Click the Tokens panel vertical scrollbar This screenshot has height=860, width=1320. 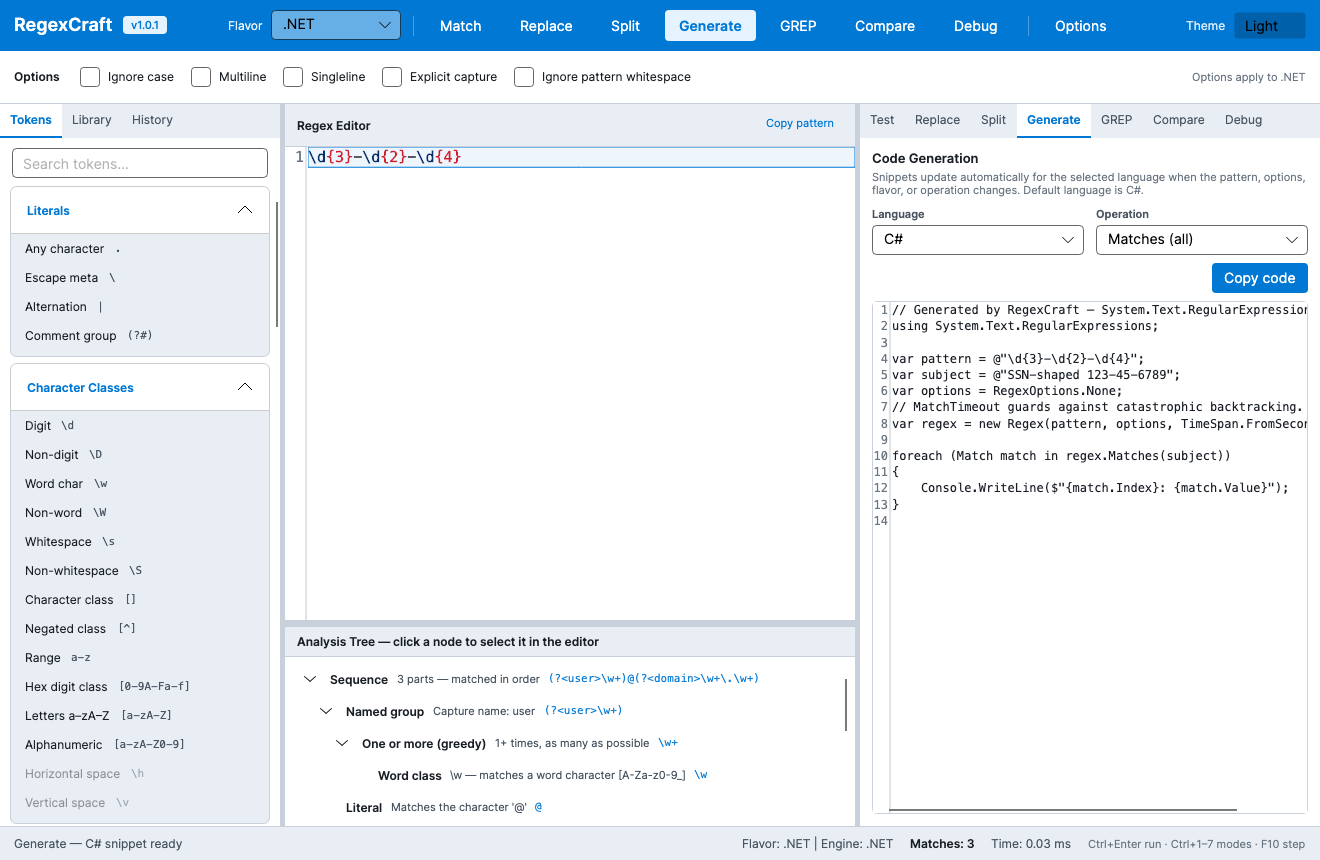tap(277, 262)
